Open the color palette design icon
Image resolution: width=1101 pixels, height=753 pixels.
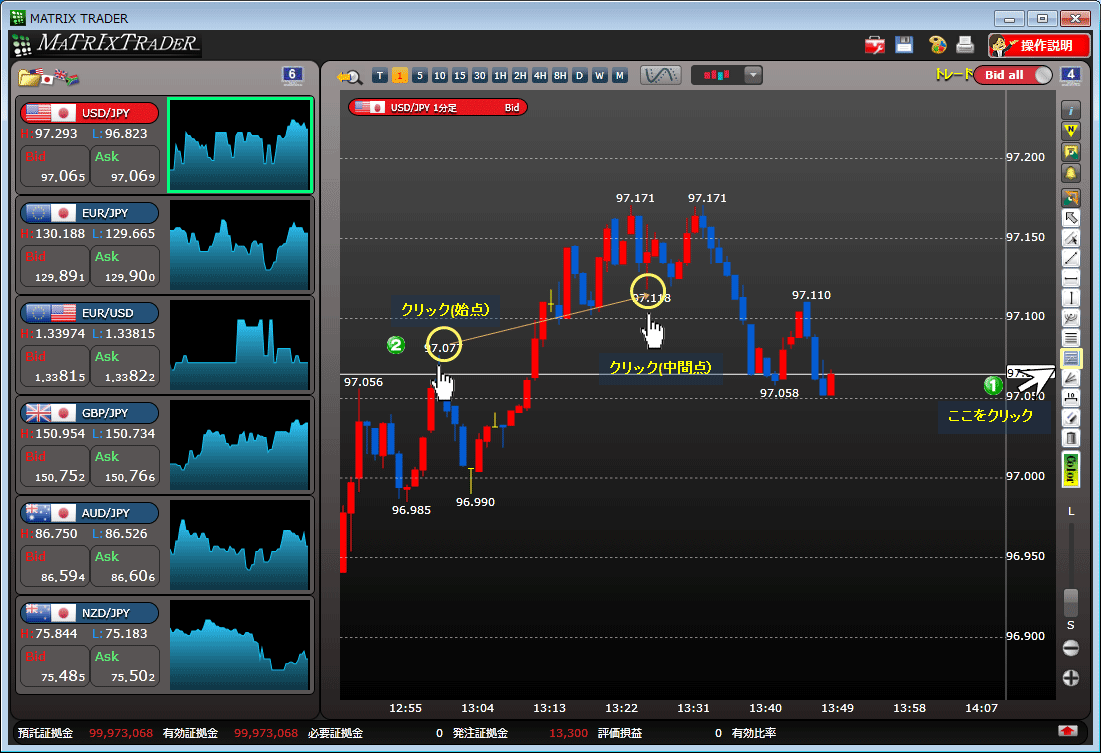coord(937,45)
